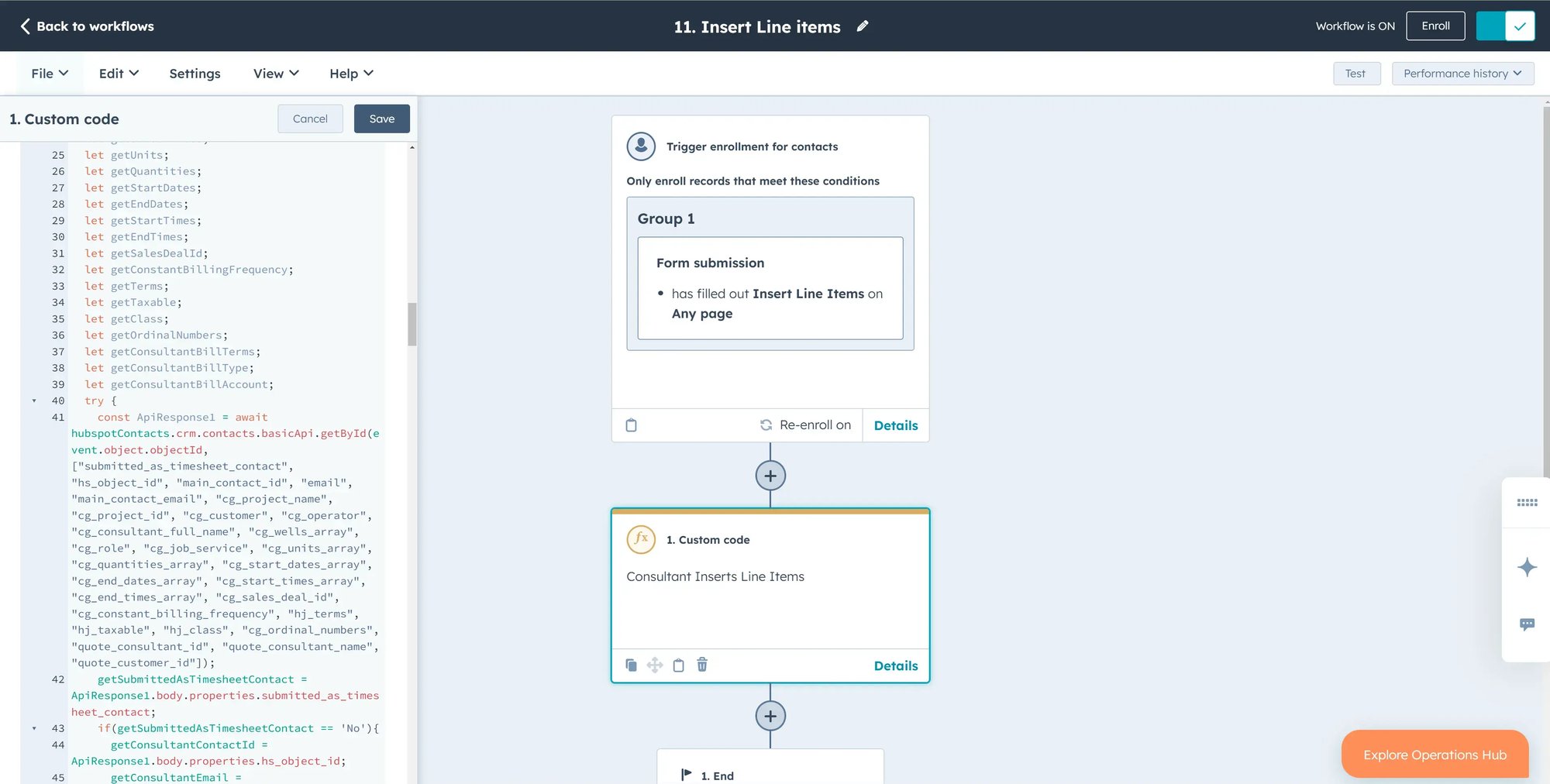1550x784 pixels.
Task: Click the clipboard icon on the trigger card
Action: tap(632, 425)
